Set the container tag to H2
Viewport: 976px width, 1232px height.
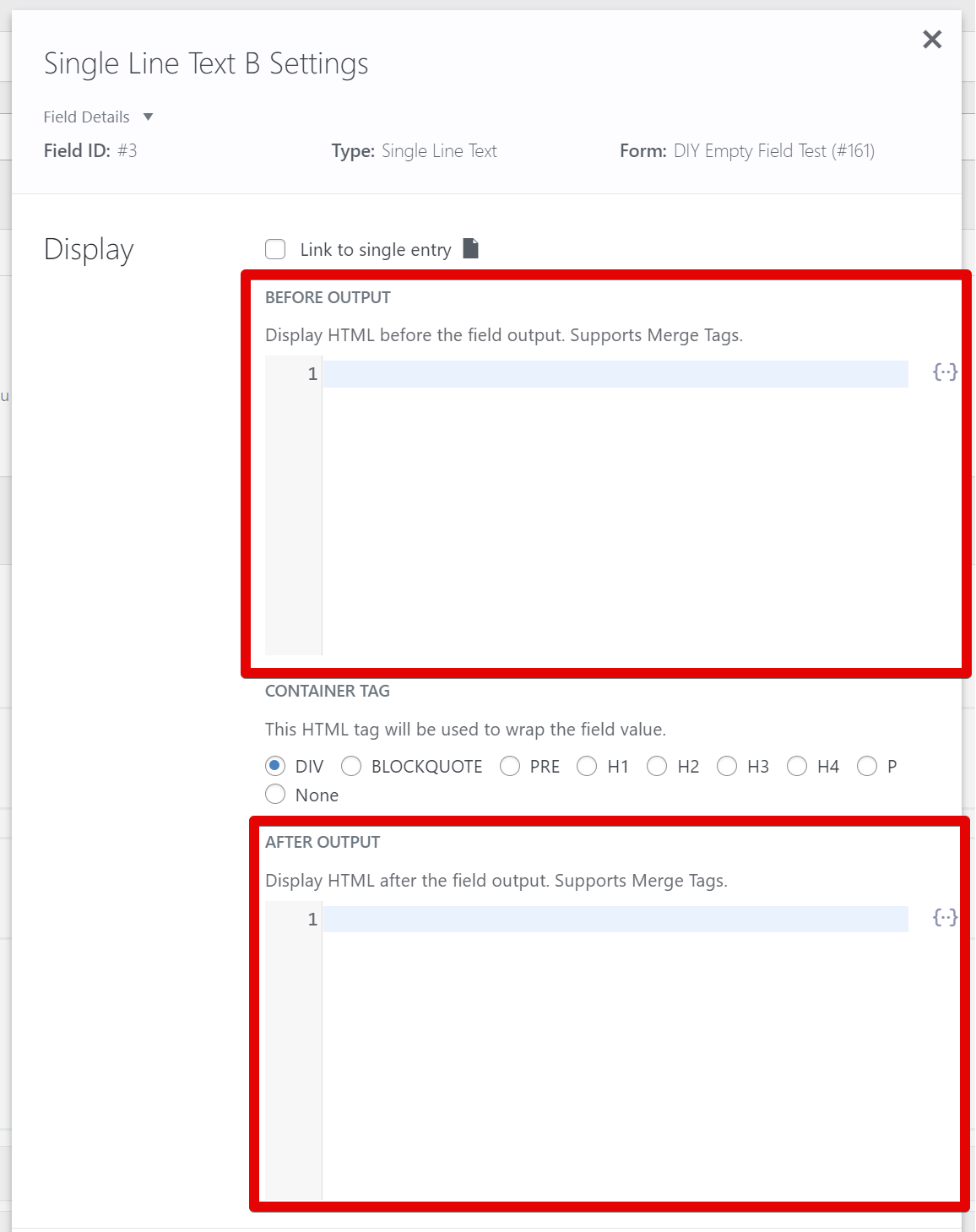[x=657, y=766]
